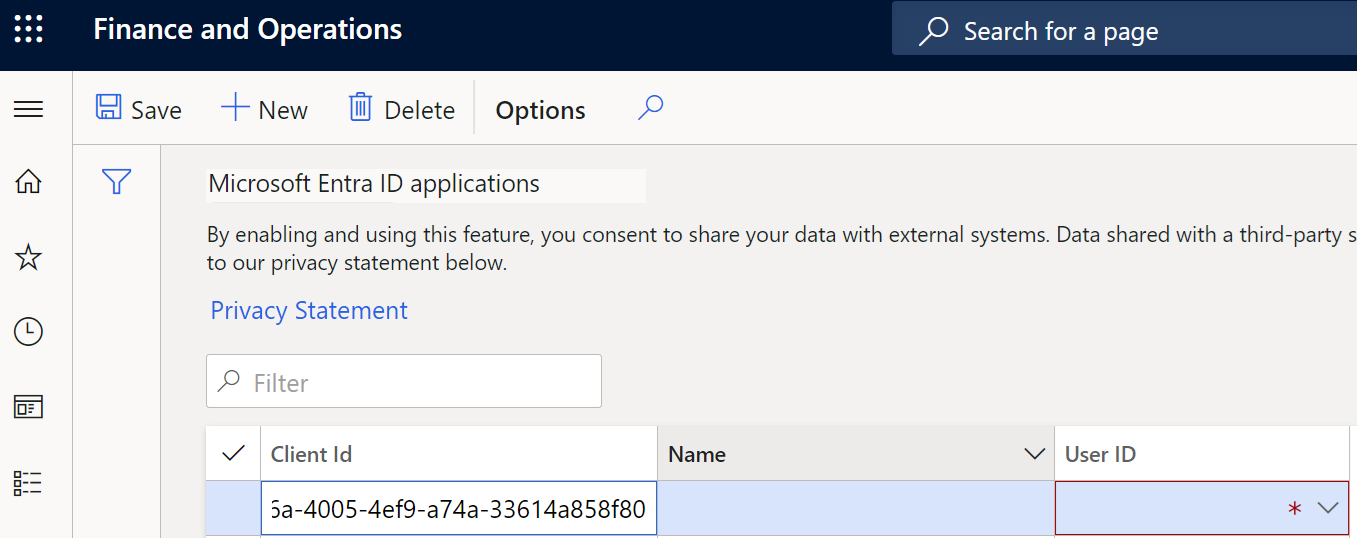Click the search magnifier icon in top bar
Image resolution: width=1357 pixels, height=548 pixels.
pos(933,31)
